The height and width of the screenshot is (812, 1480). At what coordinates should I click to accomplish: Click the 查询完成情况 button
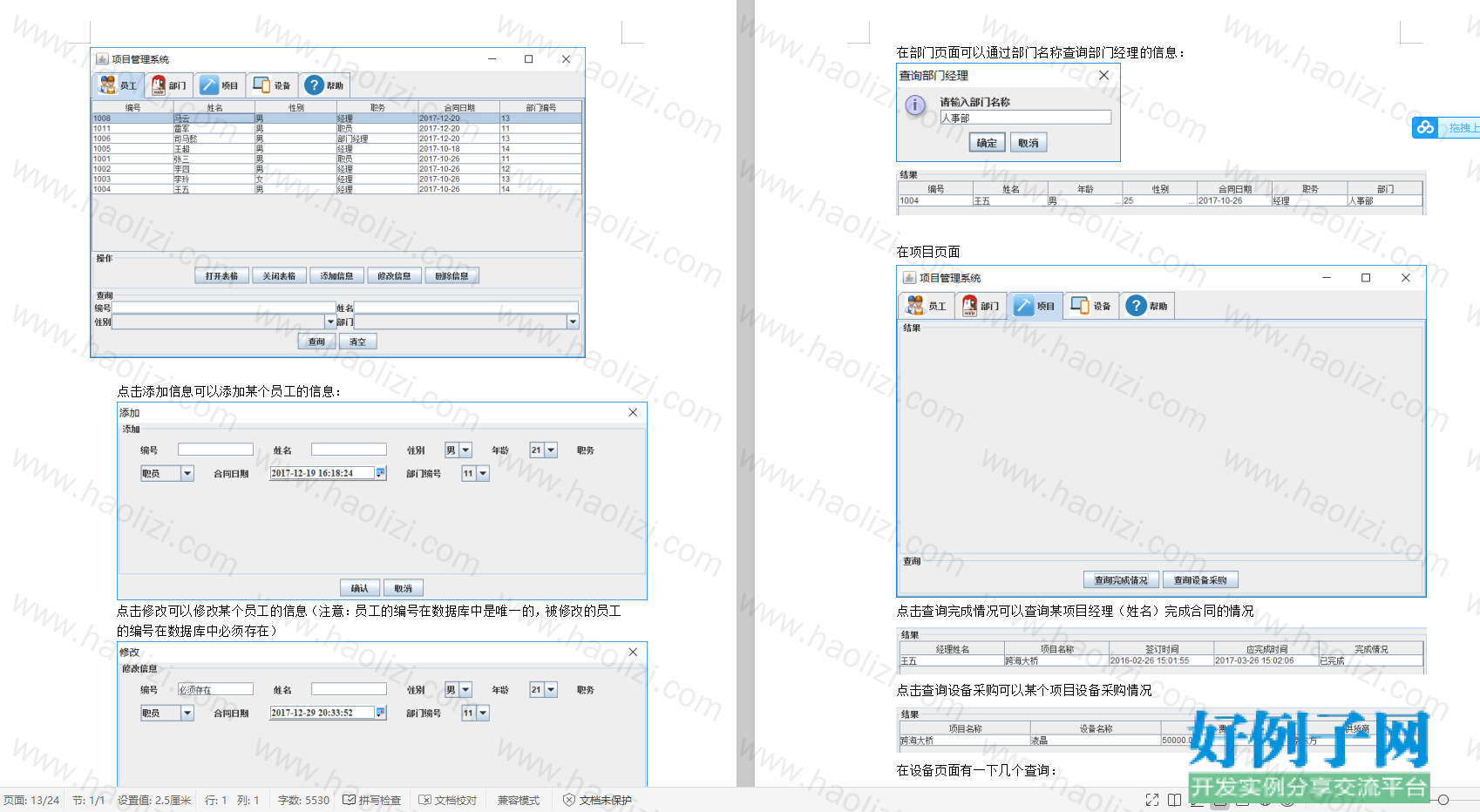point(1121,580)
